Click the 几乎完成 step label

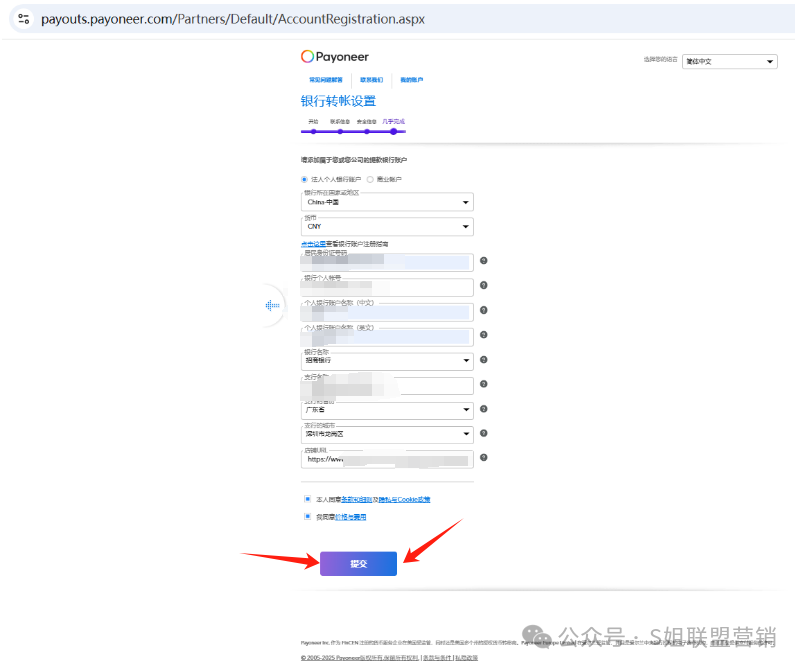click(393, 122)
